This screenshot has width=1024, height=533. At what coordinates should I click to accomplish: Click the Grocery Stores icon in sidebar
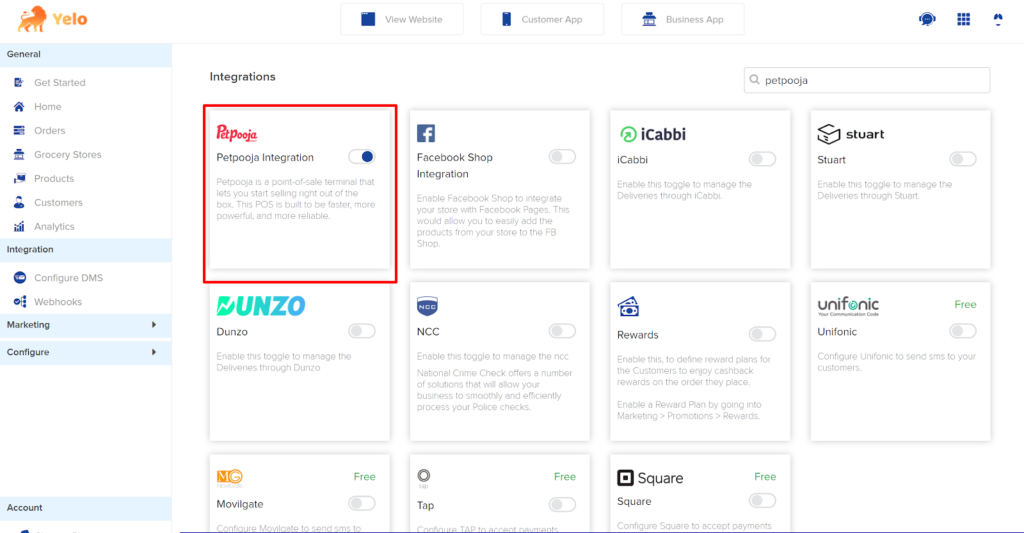(x=19, y=155)
